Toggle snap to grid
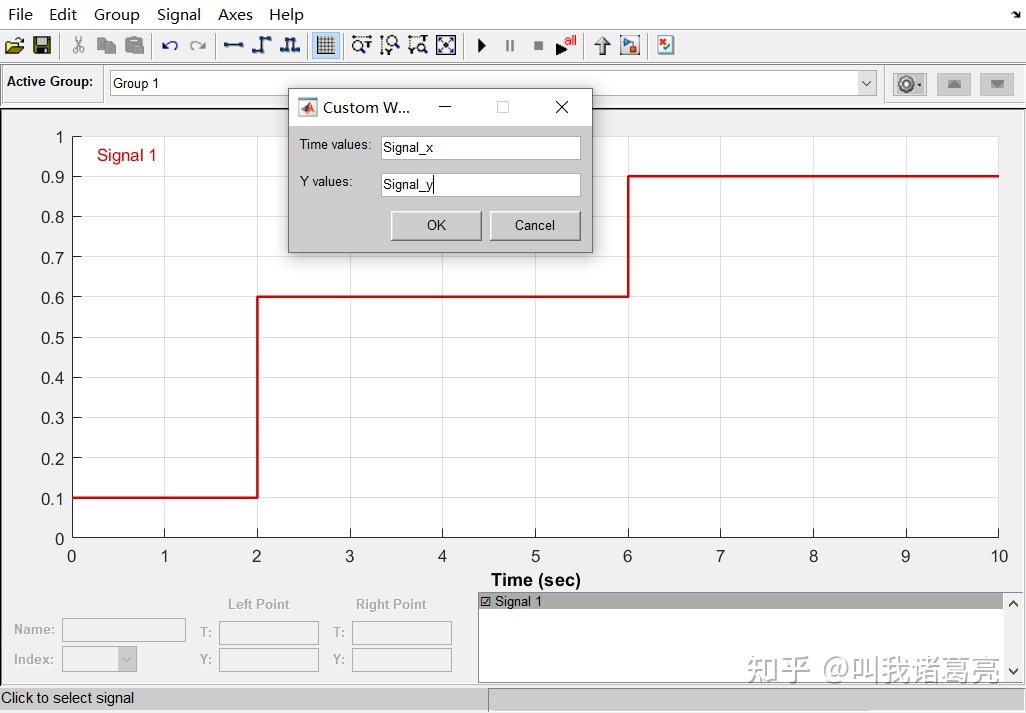The image size is (1026, 713). click(325, 45)
